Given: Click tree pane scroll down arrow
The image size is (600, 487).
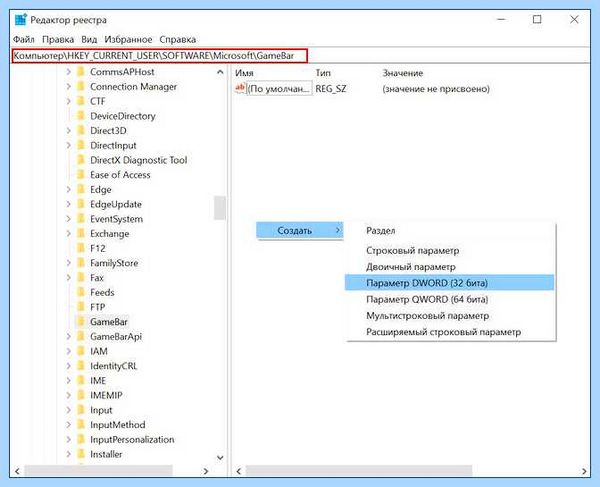Looking at the screenshot, I should 220,458.
